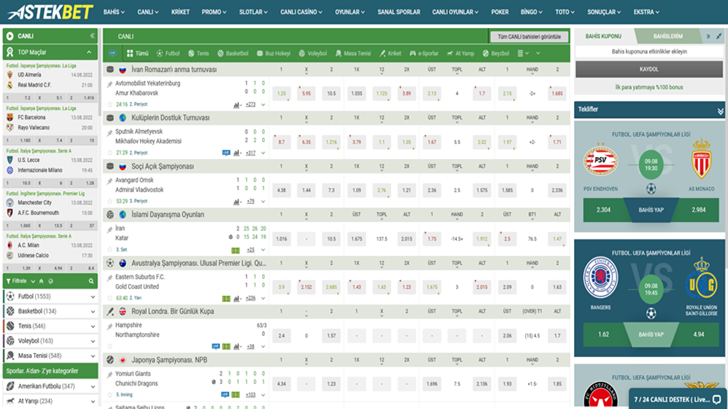The height and width of the screenshot is (409, 728).
Task: Open the CANLI CASİNO menu
Action: tap(301, 12)
